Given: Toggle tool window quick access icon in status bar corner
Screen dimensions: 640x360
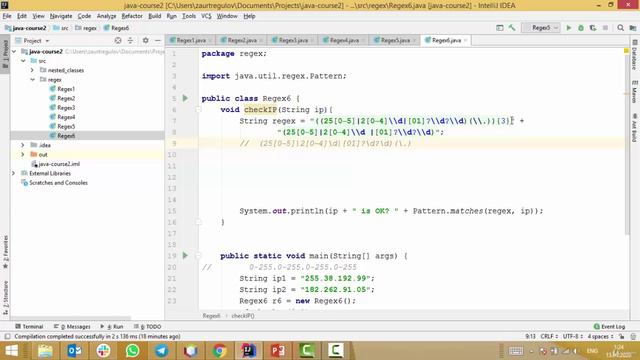Looking at the screenshot, I should pyautogui.click(x=7, y=336).
